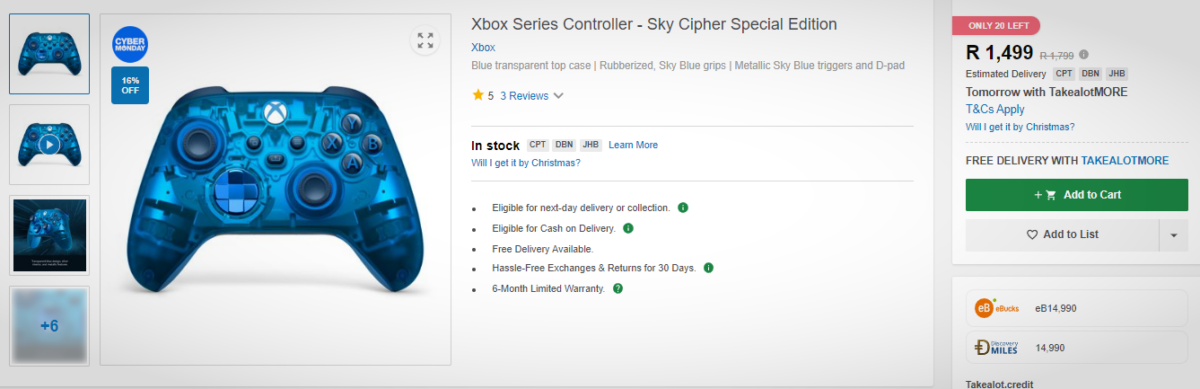Add the controller to cart
Image resolution: width=1200 pixels, height=389 pixels.
tap(1077, 195)
